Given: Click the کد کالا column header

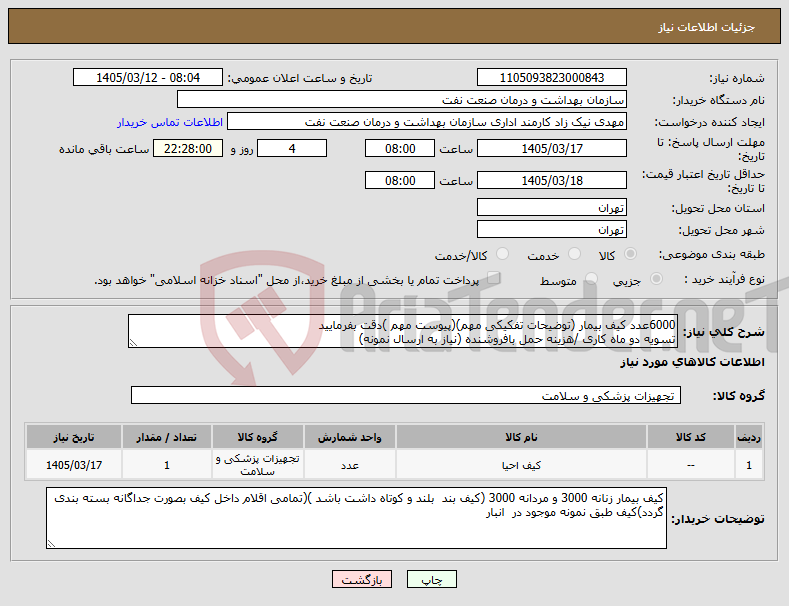Looking at the screenshot, I should tap(690, 437).
